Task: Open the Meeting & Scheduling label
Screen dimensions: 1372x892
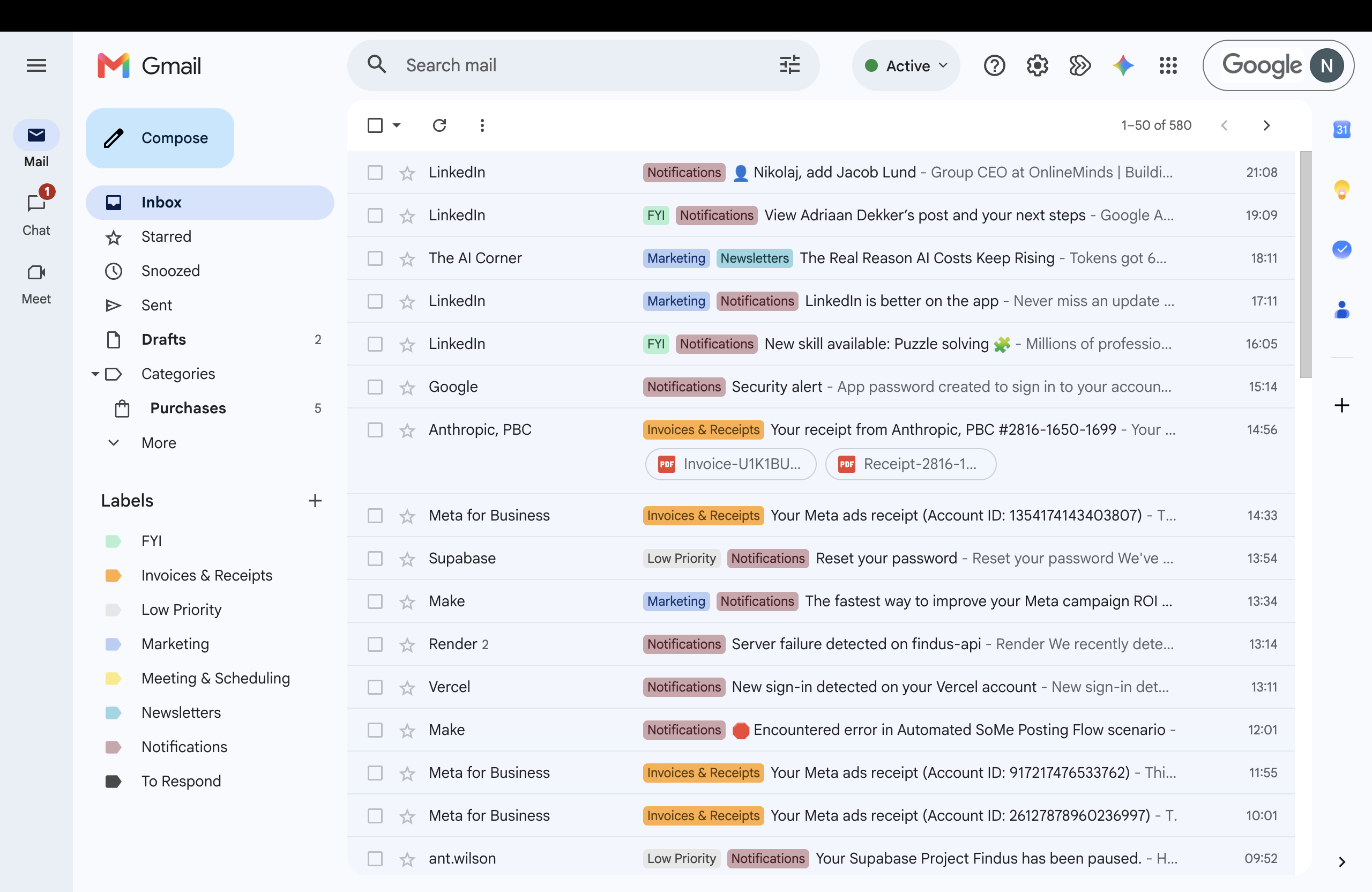Action: pos(215,678)
